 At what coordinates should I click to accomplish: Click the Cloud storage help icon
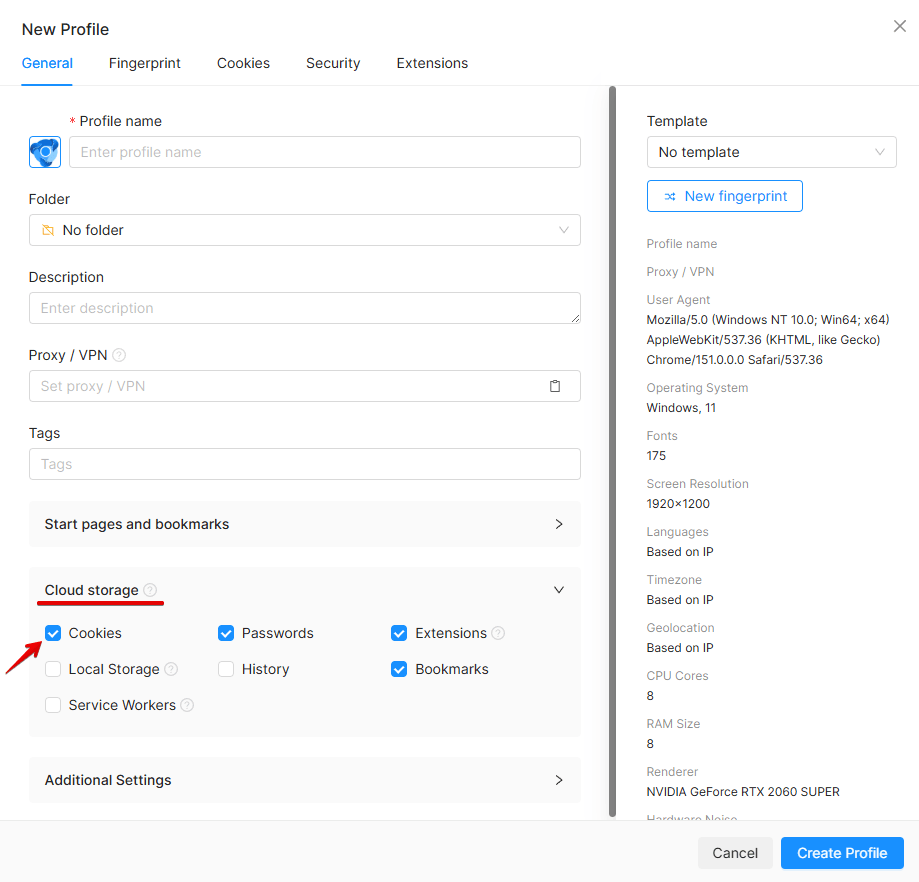pyautogui.click(x=150, y=590)
